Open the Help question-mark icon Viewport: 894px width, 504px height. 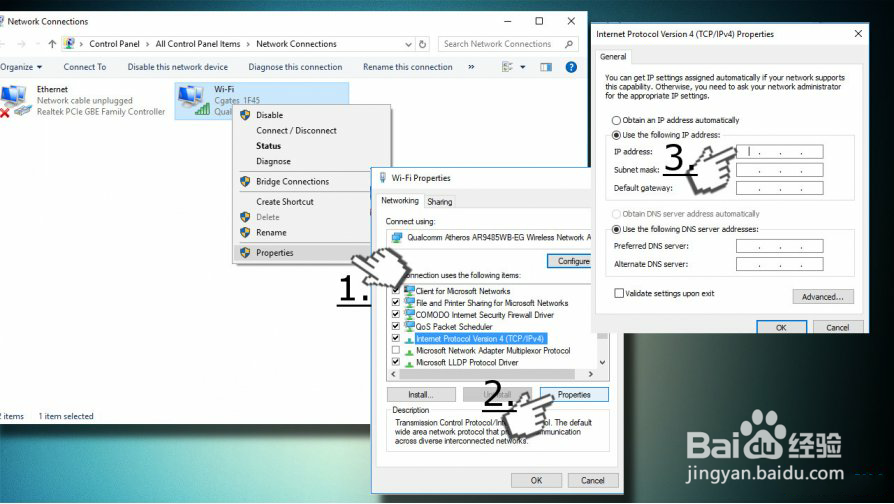[x=571, y=67]
